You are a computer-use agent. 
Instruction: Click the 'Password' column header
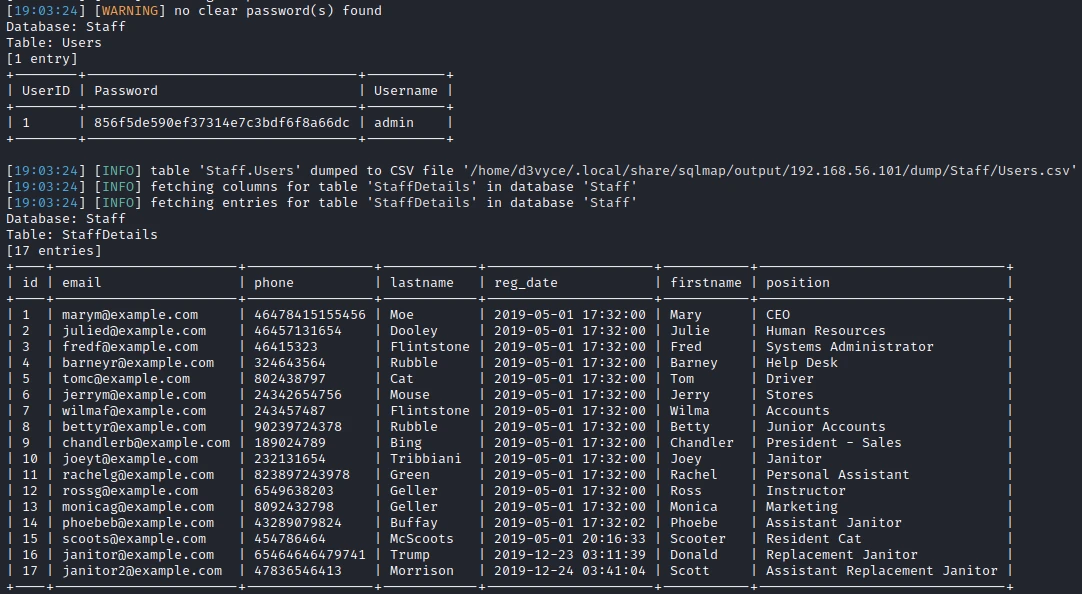coord(126,91)
